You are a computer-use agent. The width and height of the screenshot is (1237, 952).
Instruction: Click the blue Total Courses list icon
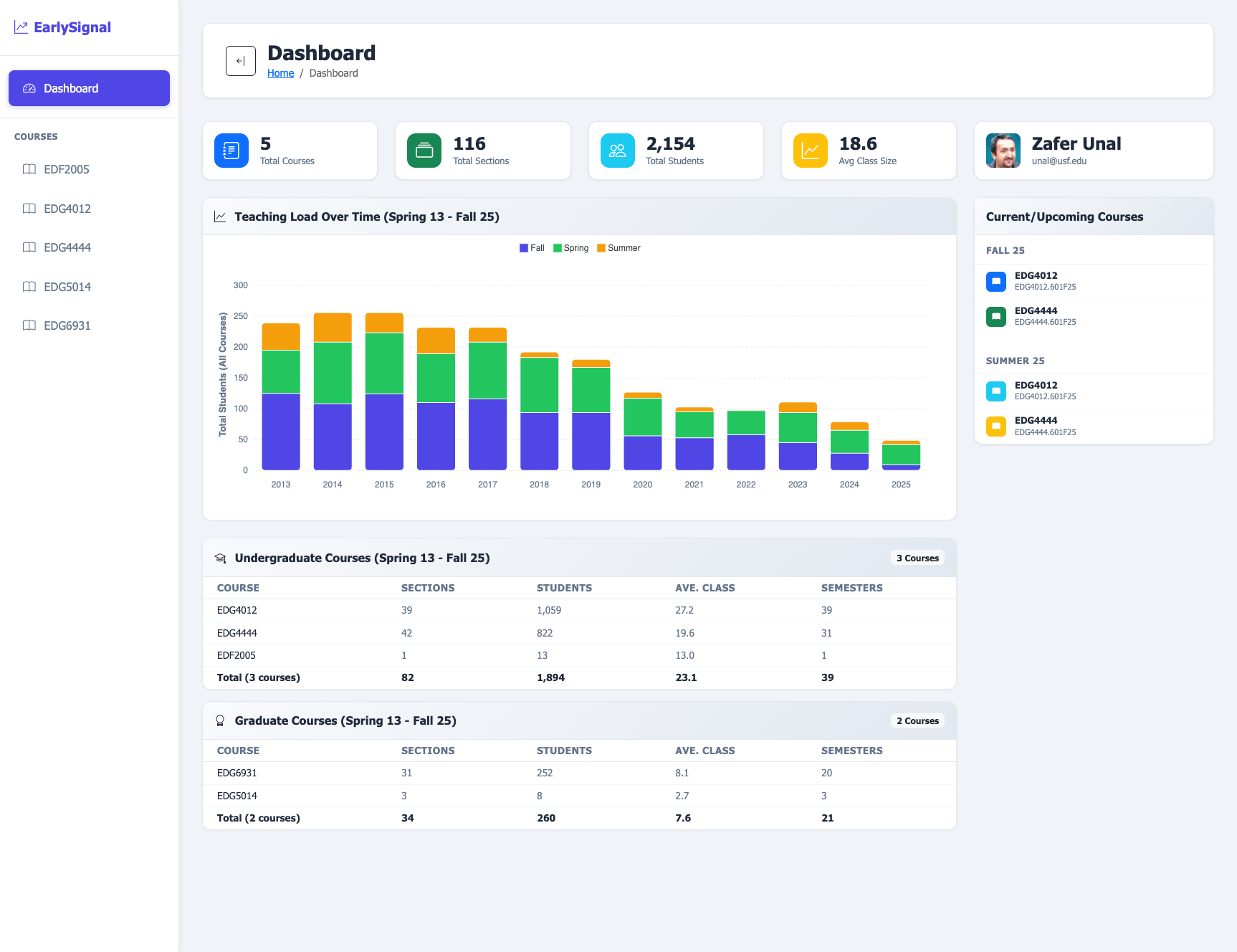pos(231,151)
